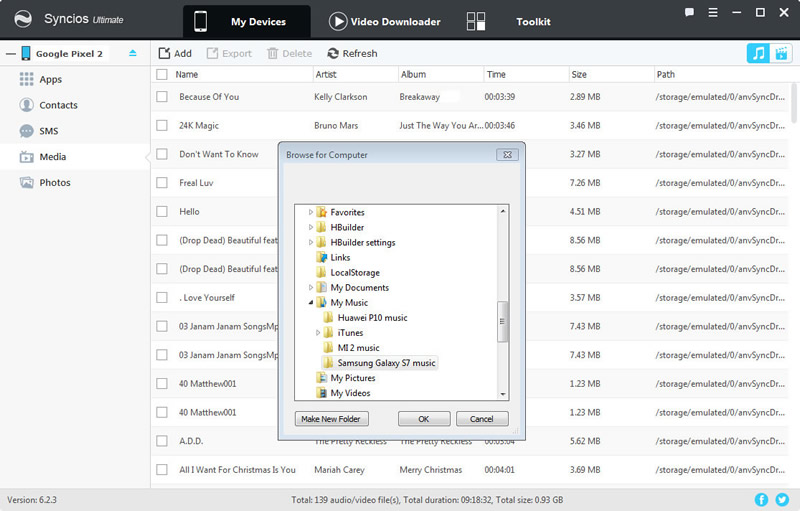Screen dimensions: 800x511
Task: Click the Syncios logo icon
Action: [22, 19]
